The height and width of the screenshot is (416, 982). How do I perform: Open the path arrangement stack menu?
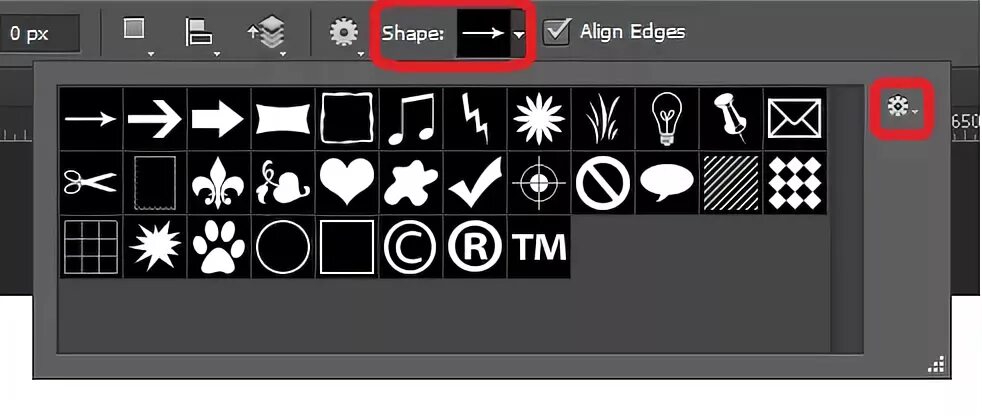[267, 34]
